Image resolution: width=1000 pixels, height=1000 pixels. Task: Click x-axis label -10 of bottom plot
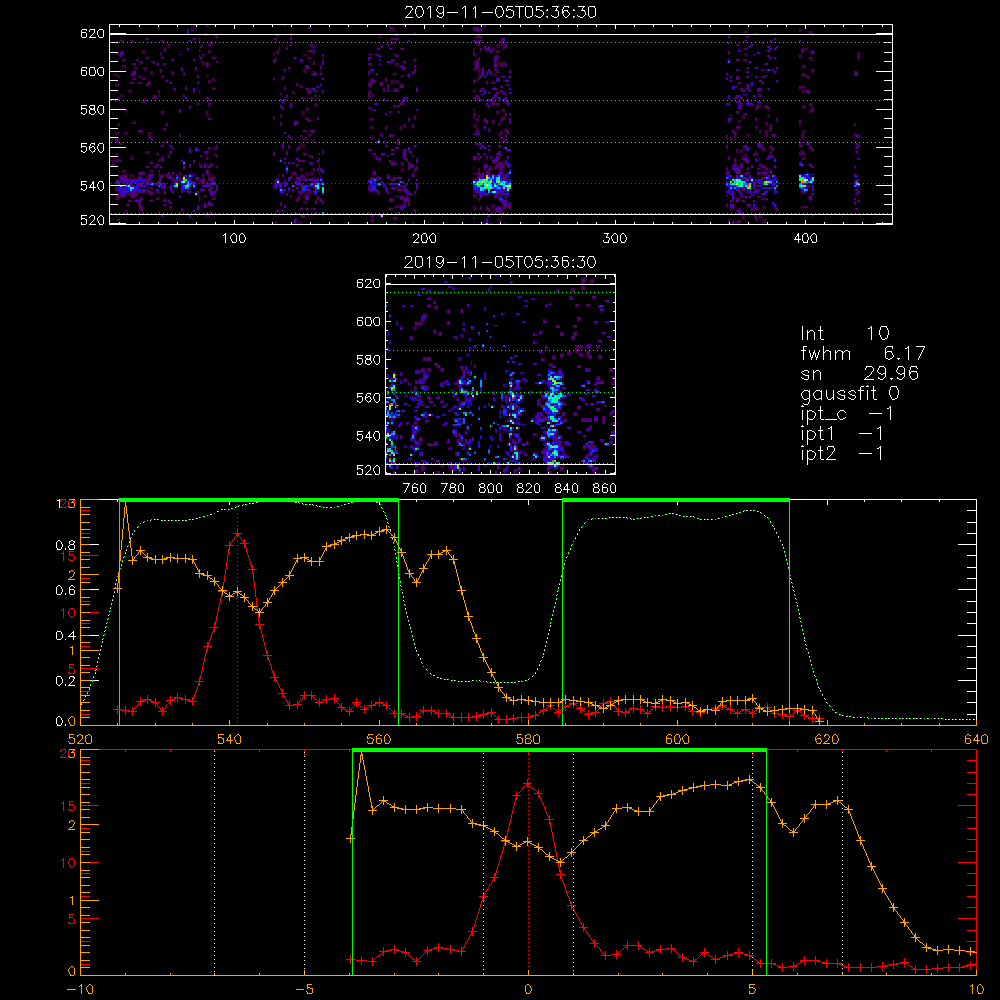click(x=80, y=989)
